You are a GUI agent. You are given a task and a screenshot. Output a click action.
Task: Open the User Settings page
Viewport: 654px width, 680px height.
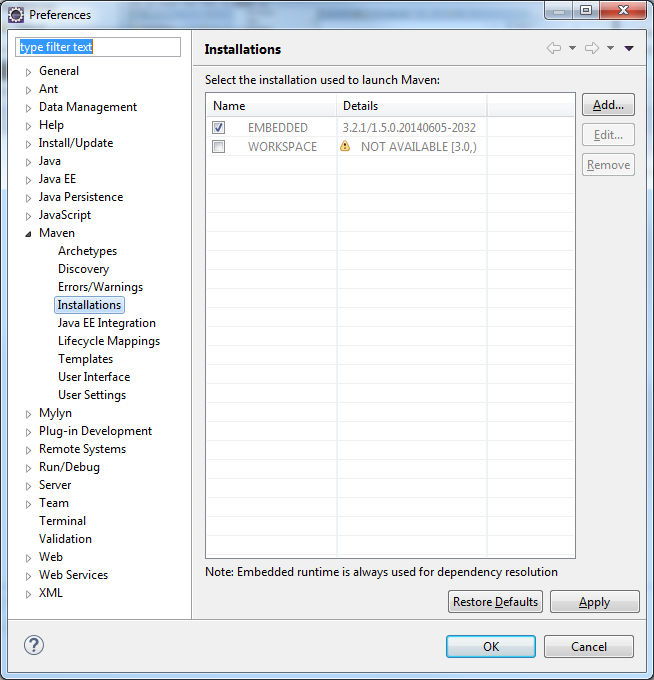point(91,395)
